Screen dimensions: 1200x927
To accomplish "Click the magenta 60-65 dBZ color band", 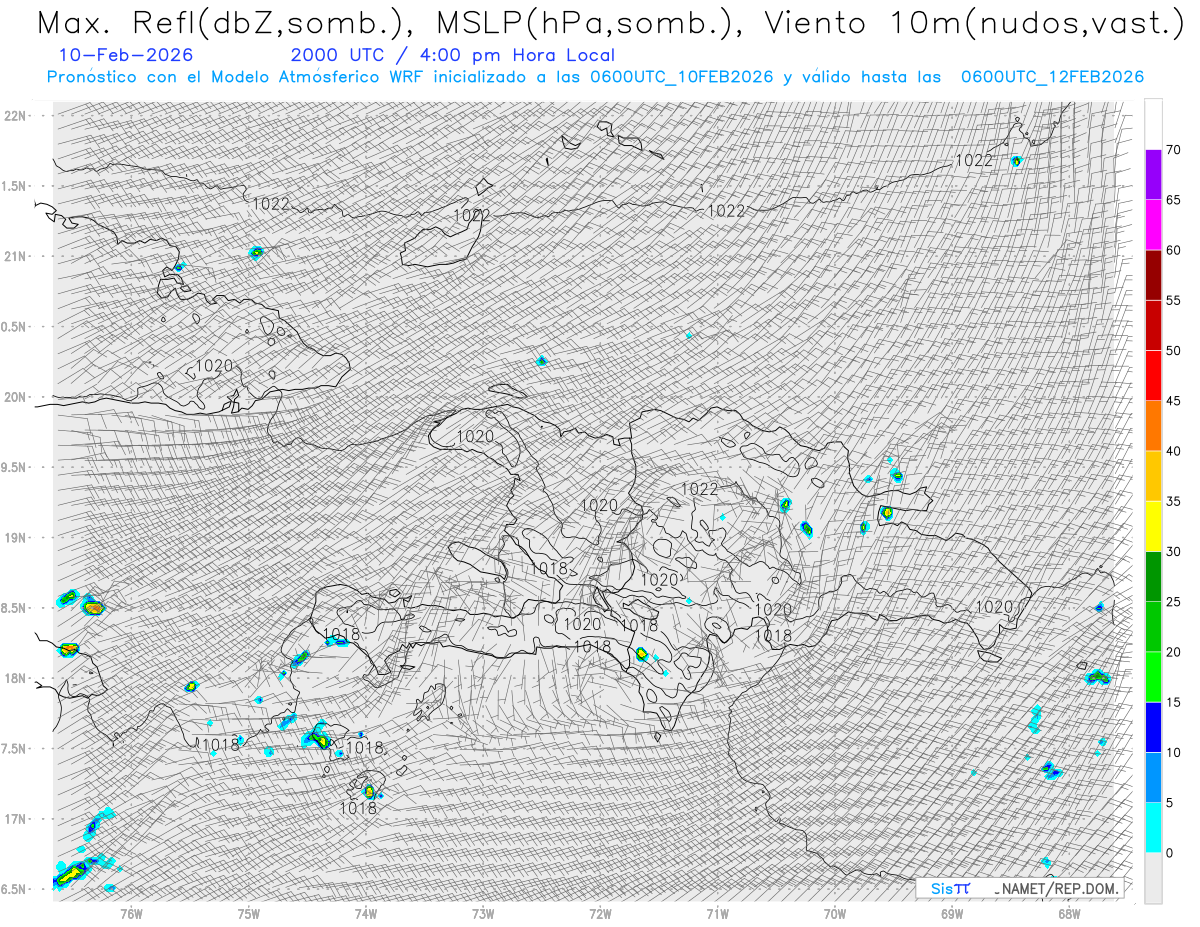I will (x=1153, y=225).
